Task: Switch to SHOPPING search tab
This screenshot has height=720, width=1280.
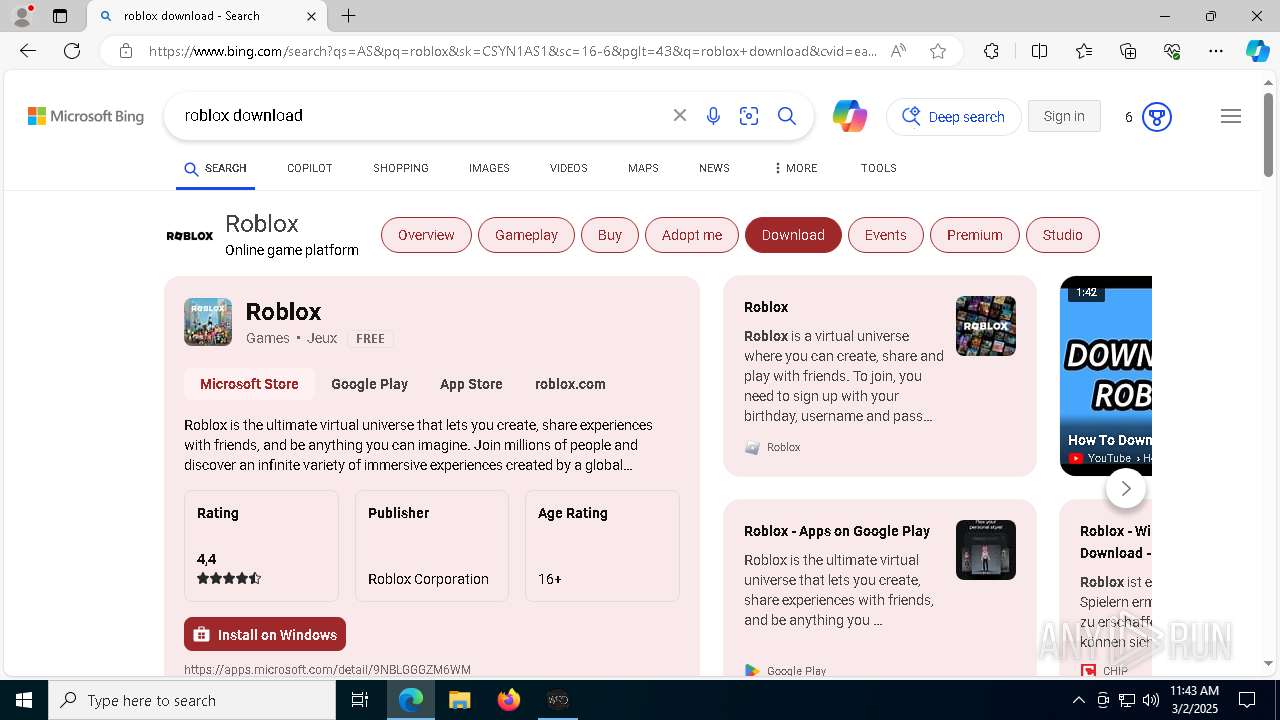Action: point(401,168)
